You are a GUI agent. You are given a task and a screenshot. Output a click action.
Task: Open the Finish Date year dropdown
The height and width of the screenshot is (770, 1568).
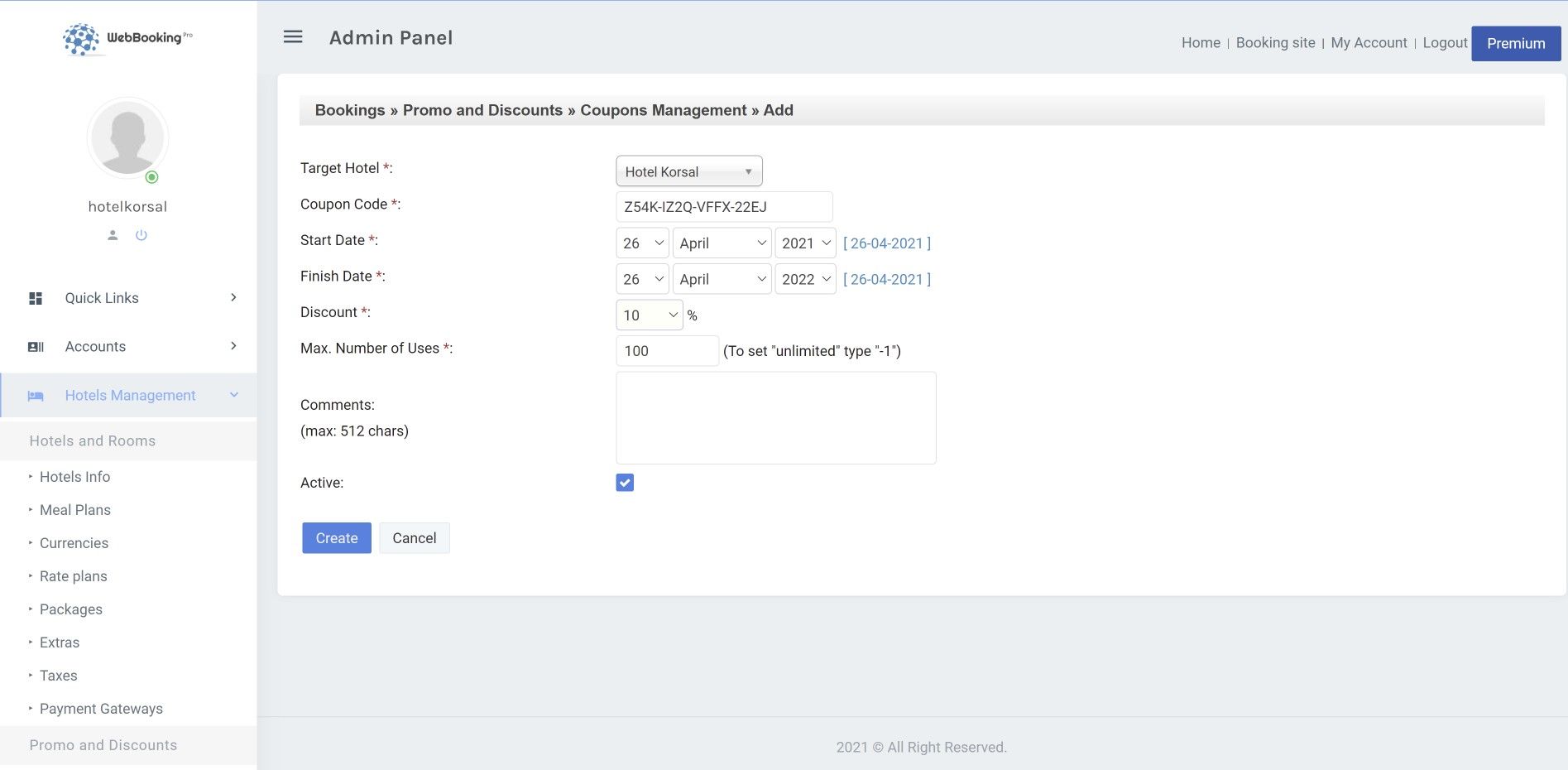point(805,280)
